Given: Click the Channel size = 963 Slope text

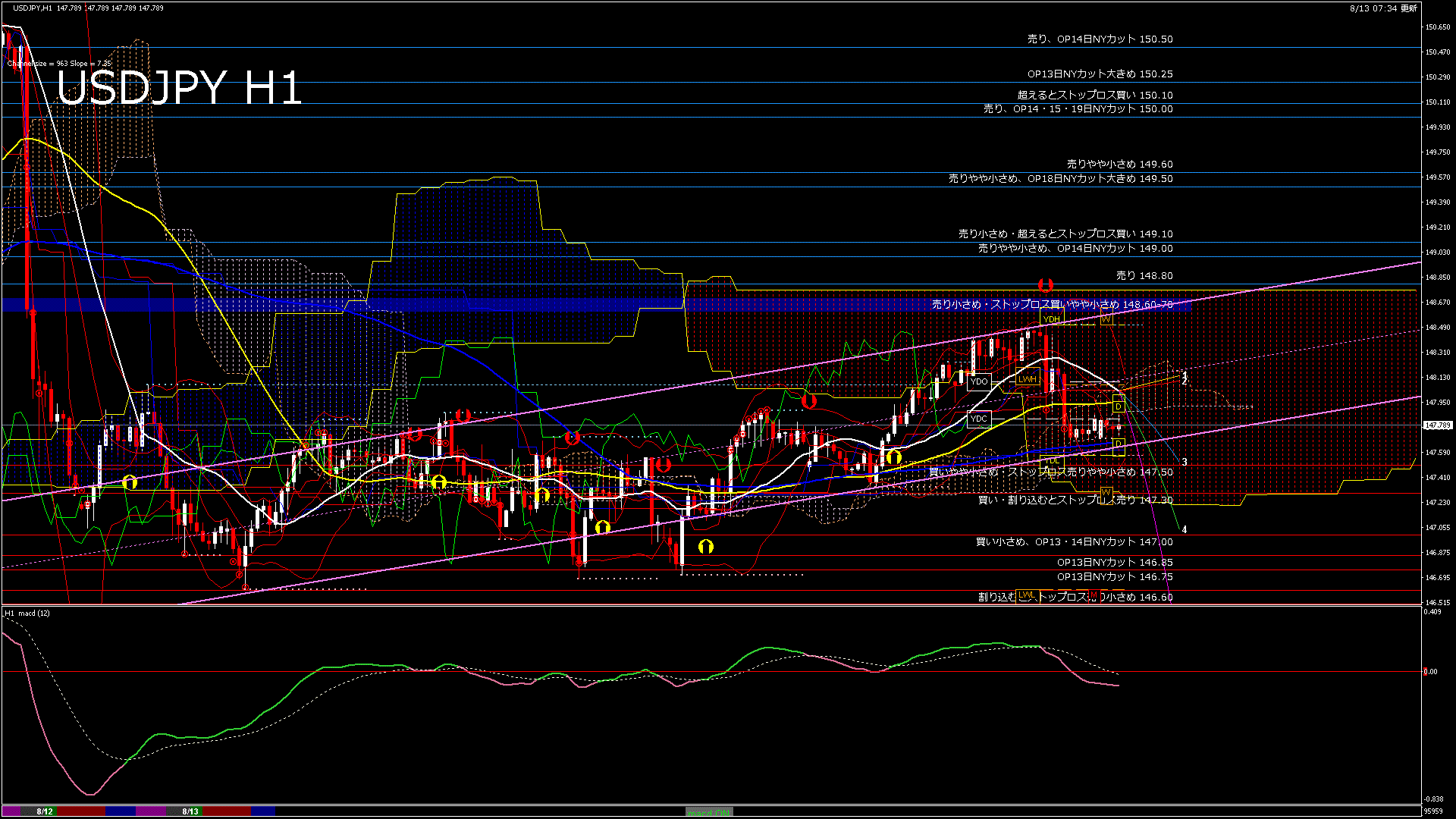Looking at the screenshot, I should pyautogui.click(x=59, y=64).
